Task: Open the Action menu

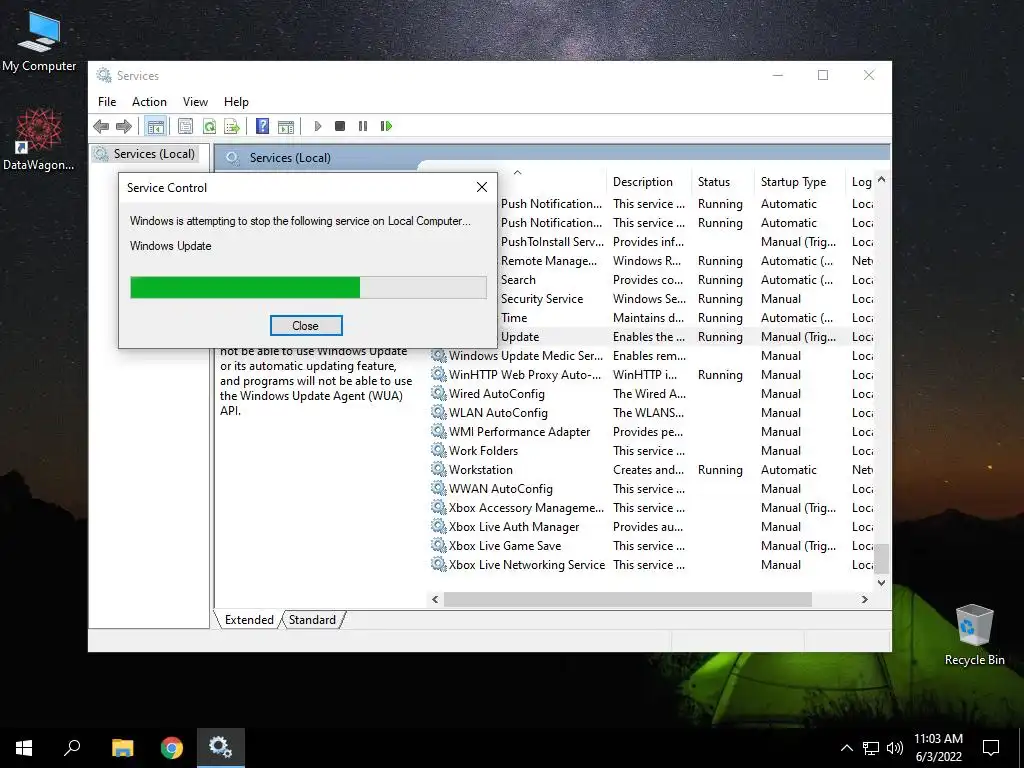Action: [149, 102]
